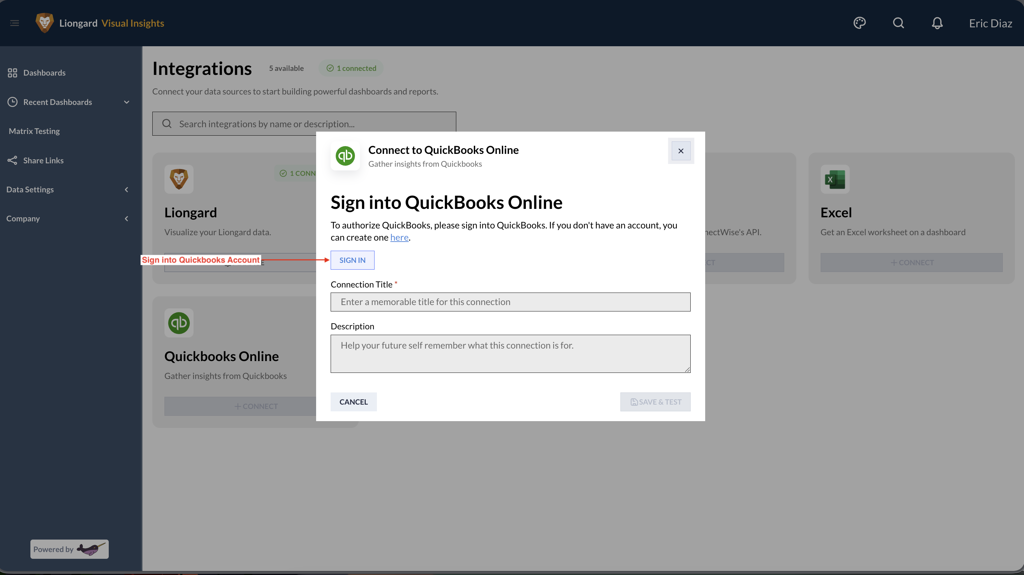The width and height of the screenshot is (1024, 575).
Task: Click the SIGN IN button
Action: point(352,260)
